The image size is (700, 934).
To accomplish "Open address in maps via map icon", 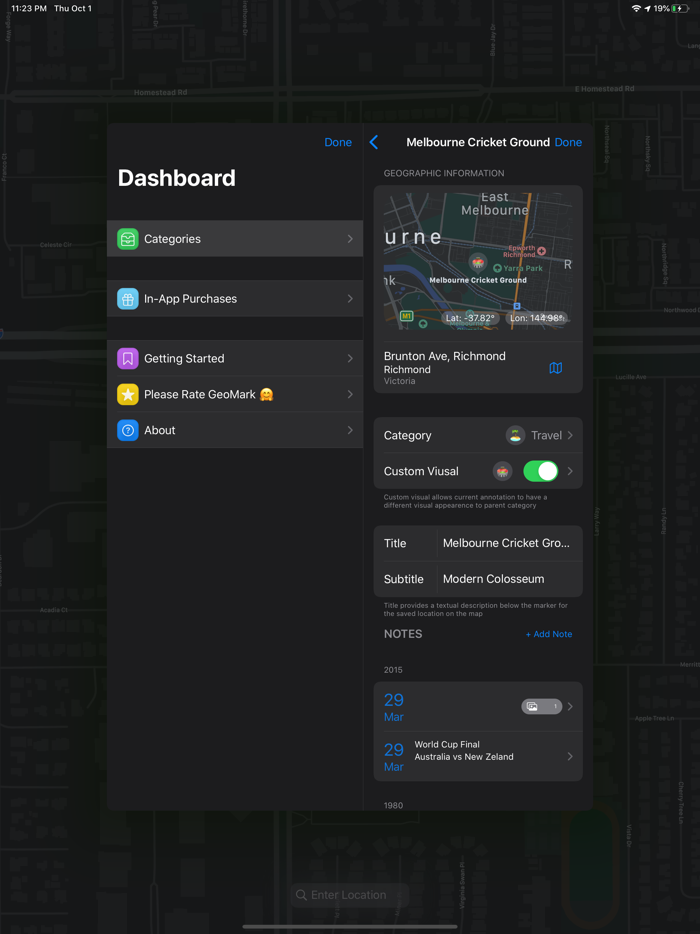I will [555, 368].
